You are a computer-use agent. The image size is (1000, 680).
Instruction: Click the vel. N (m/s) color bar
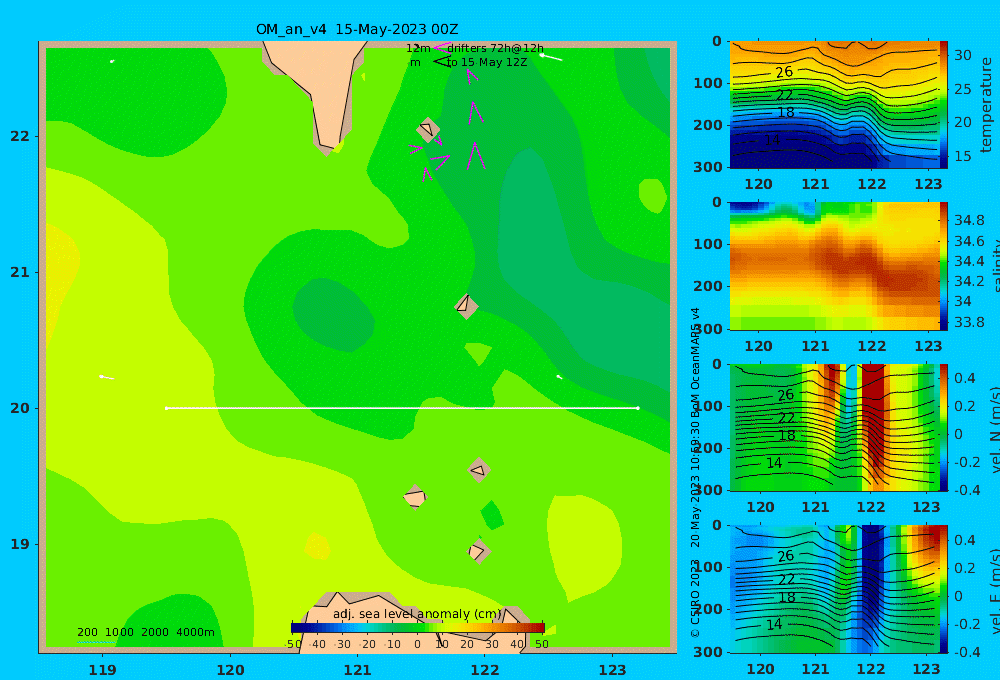943,427
